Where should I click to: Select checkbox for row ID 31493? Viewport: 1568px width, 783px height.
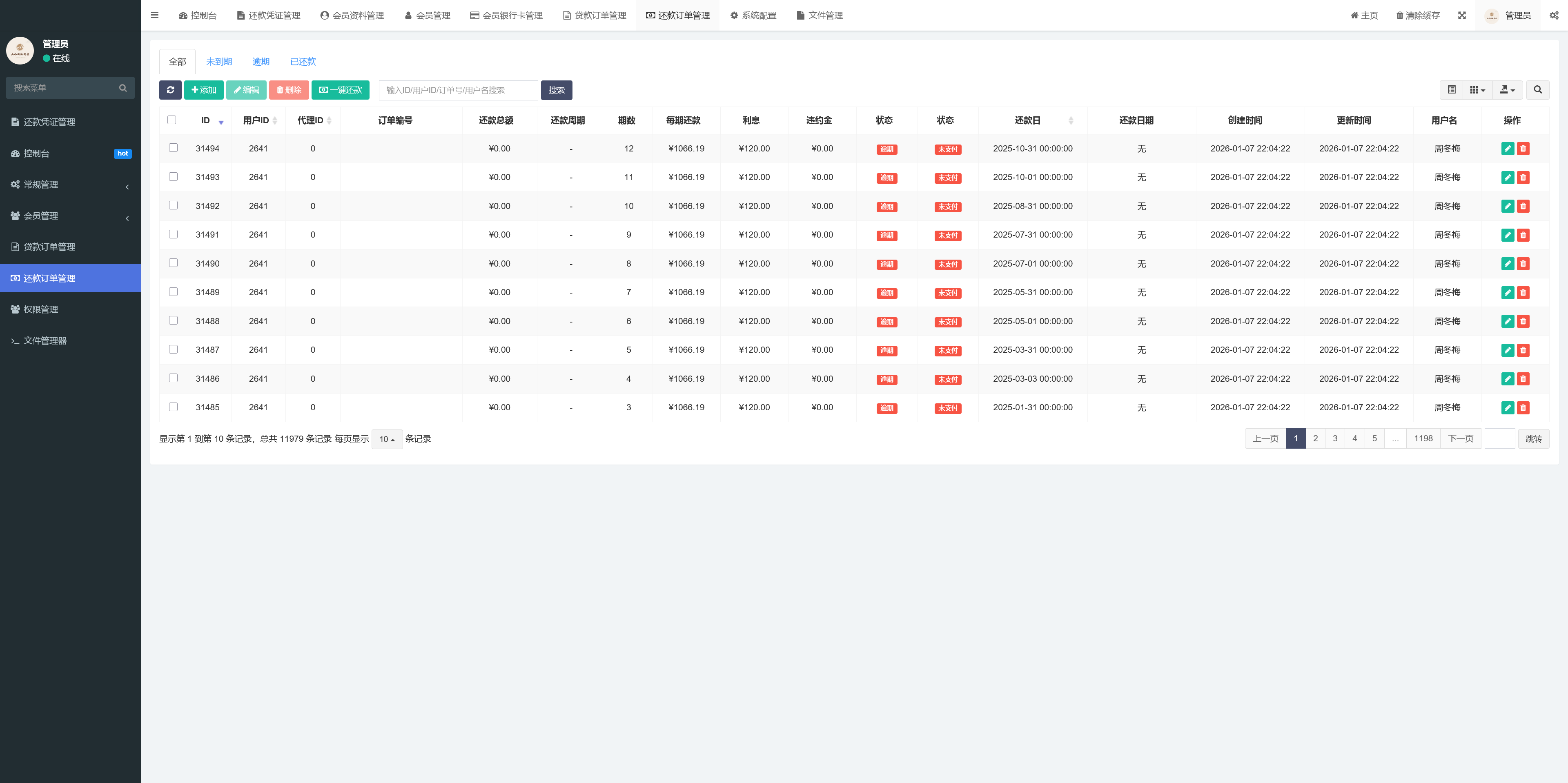point(174,176)
